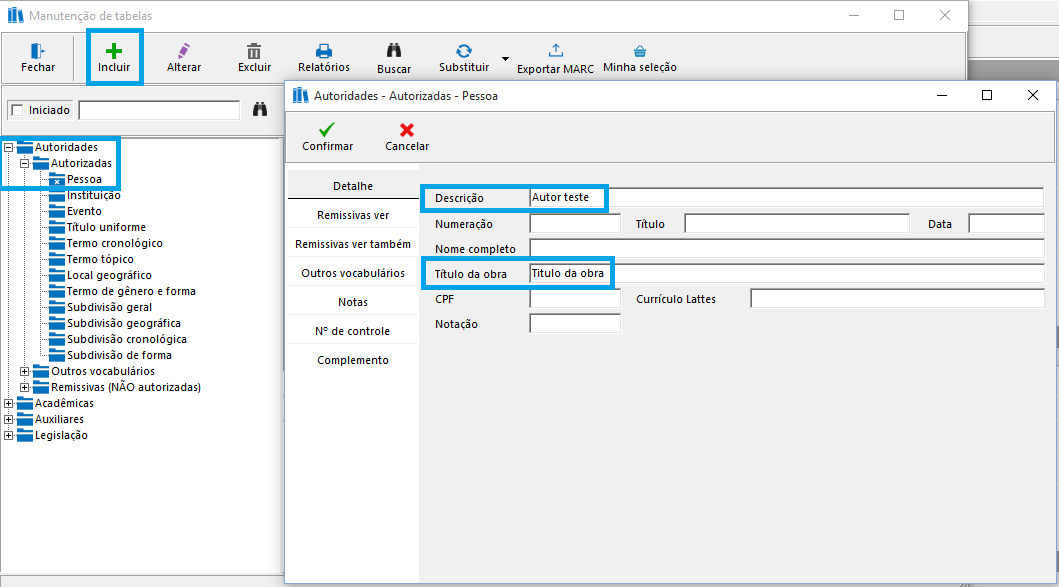Collapse the Autorizadas tree node
1059x587 pixels.
(24, 163)
